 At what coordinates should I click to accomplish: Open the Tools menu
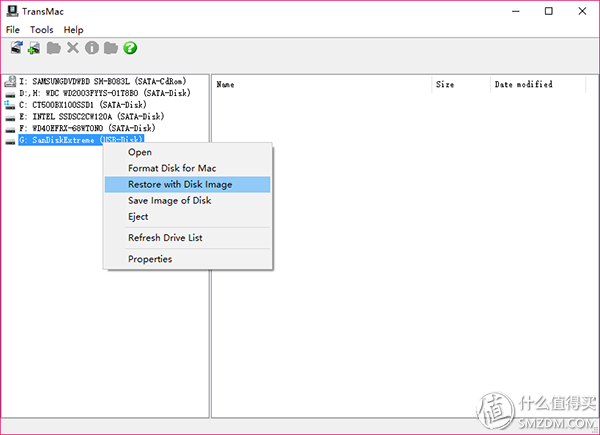(x=41, y=29)
